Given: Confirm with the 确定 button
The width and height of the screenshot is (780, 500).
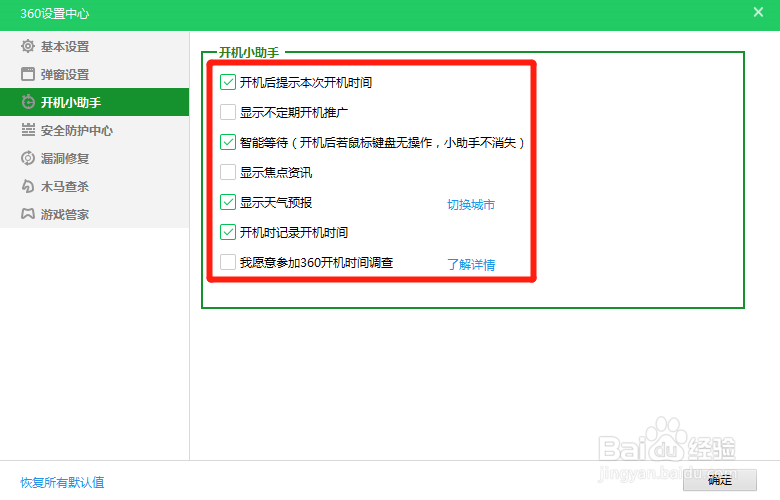Looking at the screenshot, I should pyautogui.click(x=720, y=480).
